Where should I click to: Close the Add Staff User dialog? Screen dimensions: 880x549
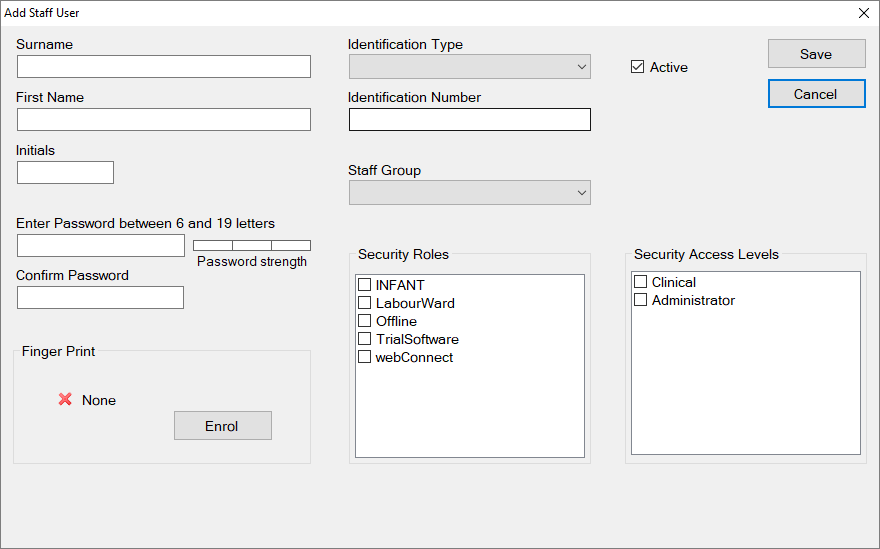864,13
